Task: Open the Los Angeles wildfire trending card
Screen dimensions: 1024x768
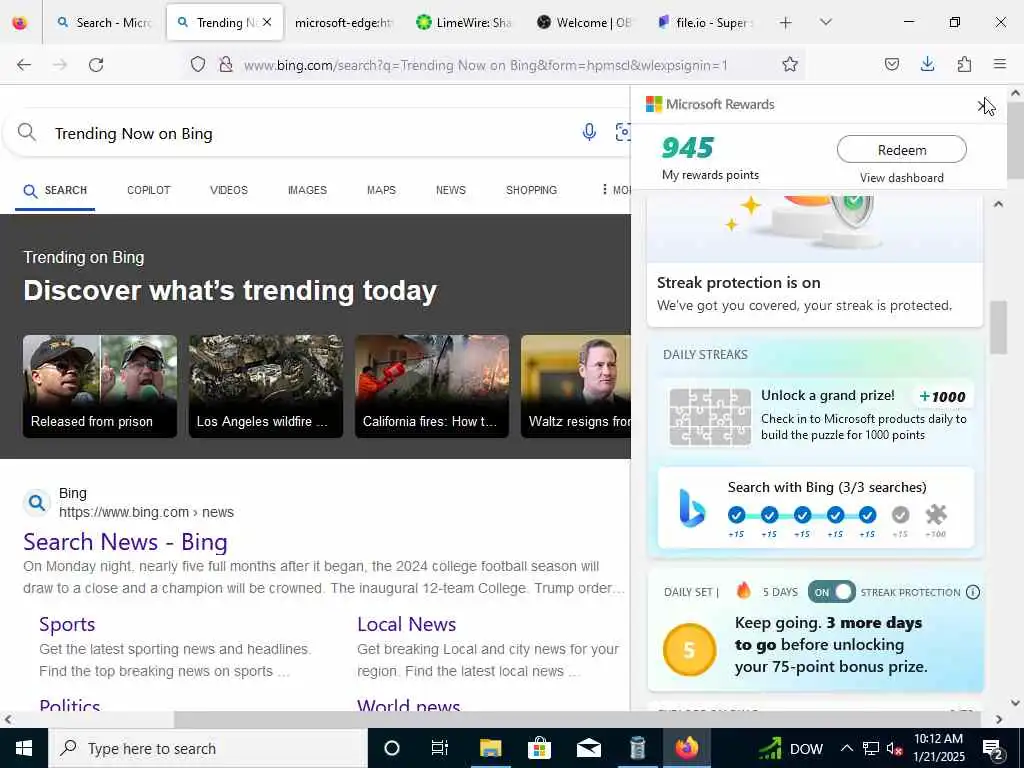Action: [x=266, y=386]
